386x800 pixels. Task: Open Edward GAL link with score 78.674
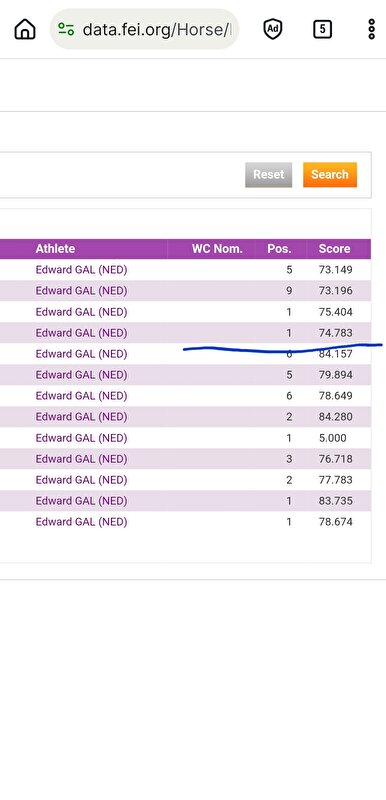click(81, 522)
